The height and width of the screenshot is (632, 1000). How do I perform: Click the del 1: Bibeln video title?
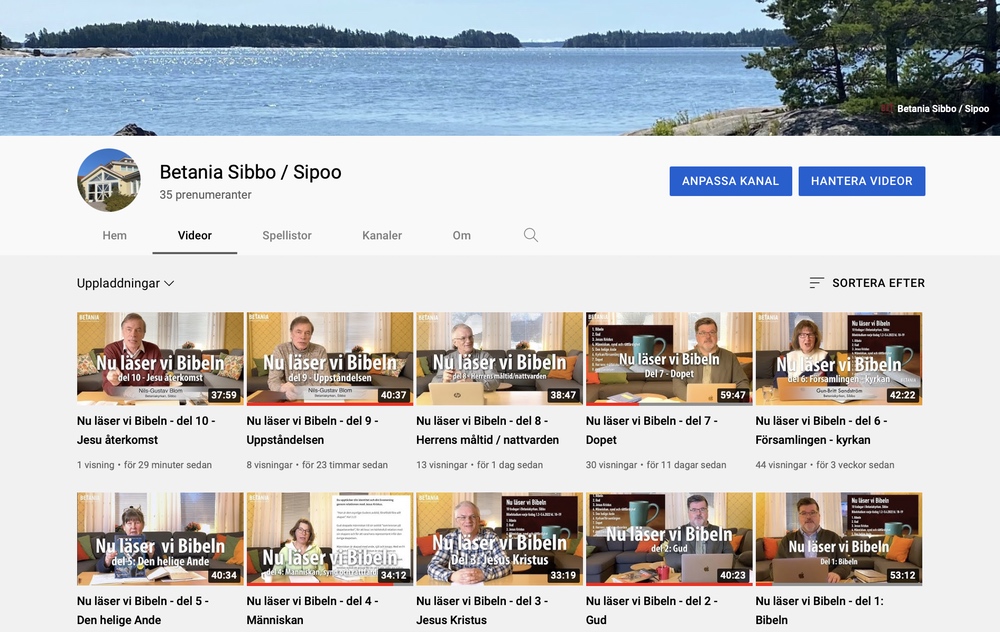(819, 610)
